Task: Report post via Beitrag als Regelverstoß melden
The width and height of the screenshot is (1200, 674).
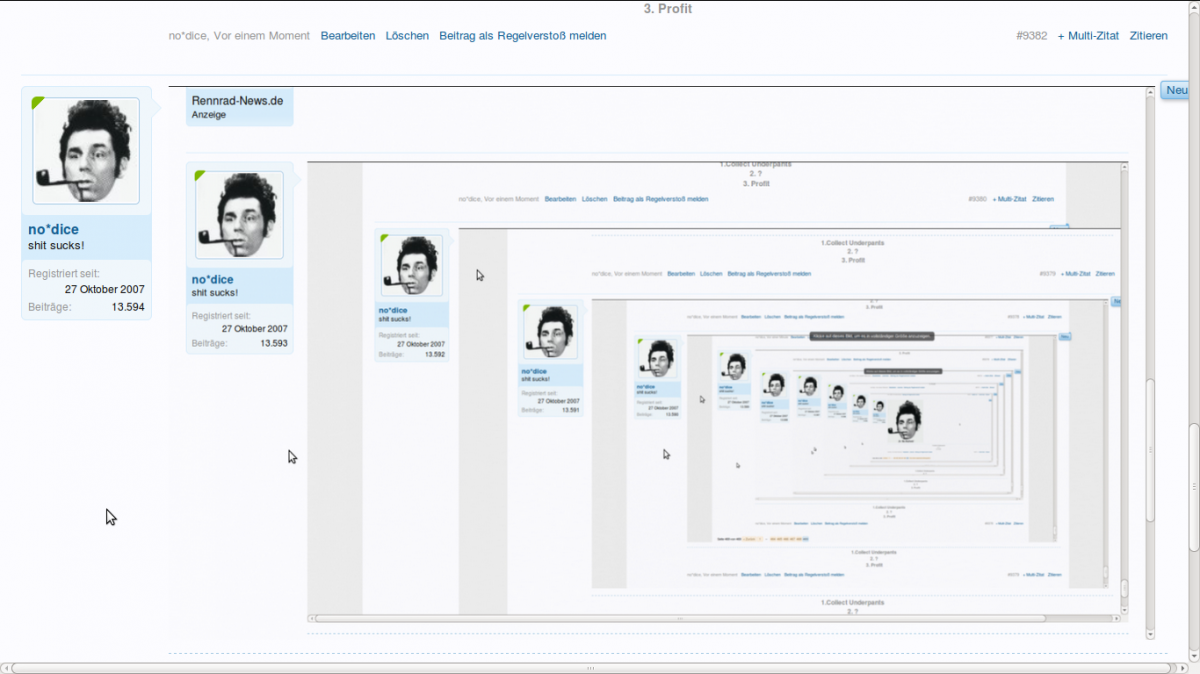Action: point(522,36)
